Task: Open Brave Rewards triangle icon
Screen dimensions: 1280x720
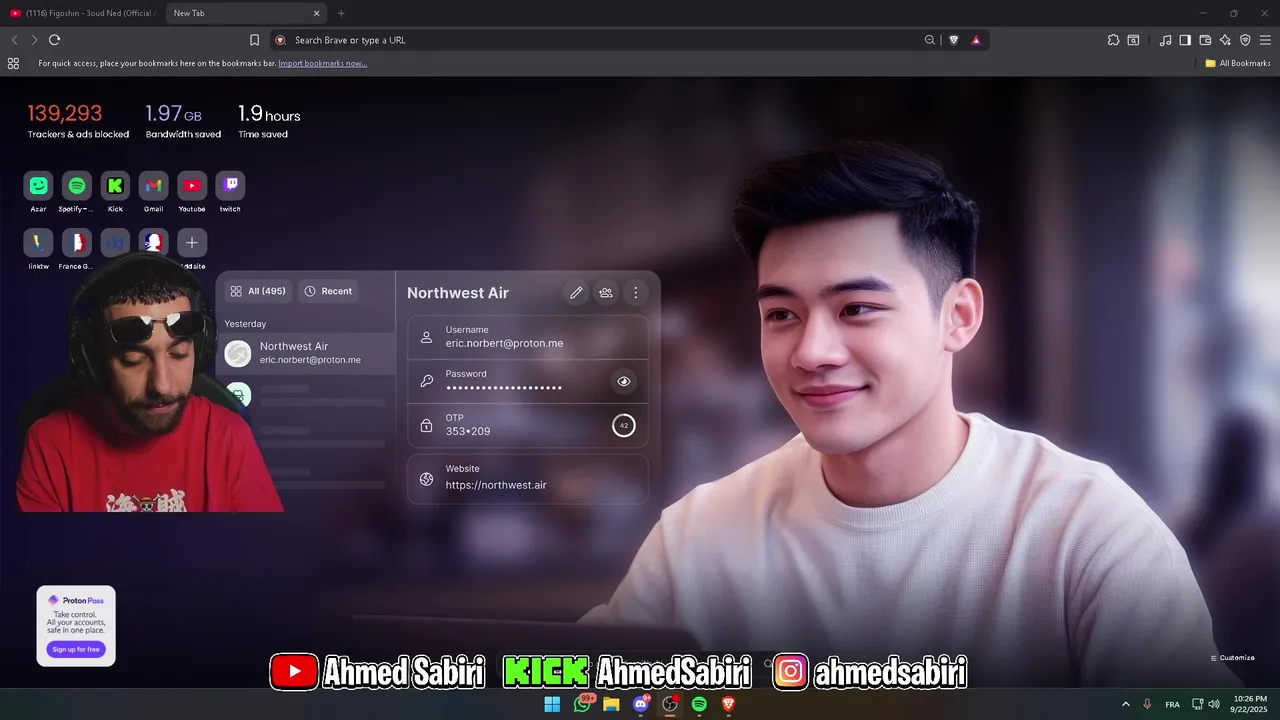Action: 976,40
